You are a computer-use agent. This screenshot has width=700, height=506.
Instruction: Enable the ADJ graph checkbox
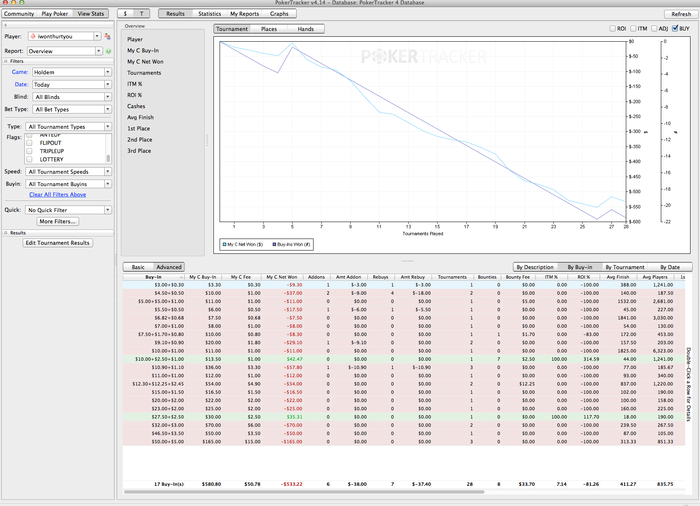(x=654, y=29)
